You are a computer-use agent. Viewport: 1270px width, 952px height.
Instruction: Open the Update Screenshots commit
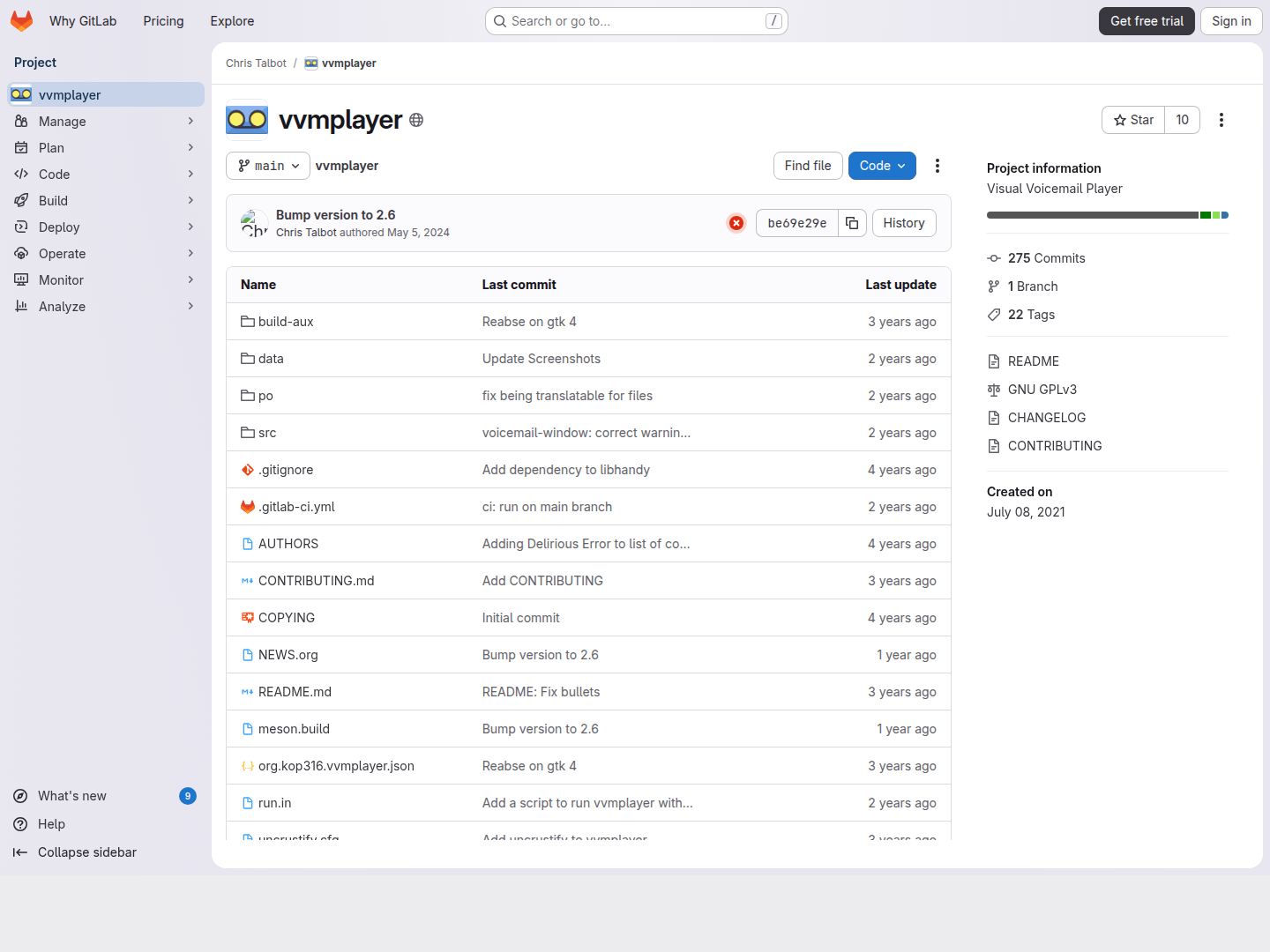(x=542, y=359)
